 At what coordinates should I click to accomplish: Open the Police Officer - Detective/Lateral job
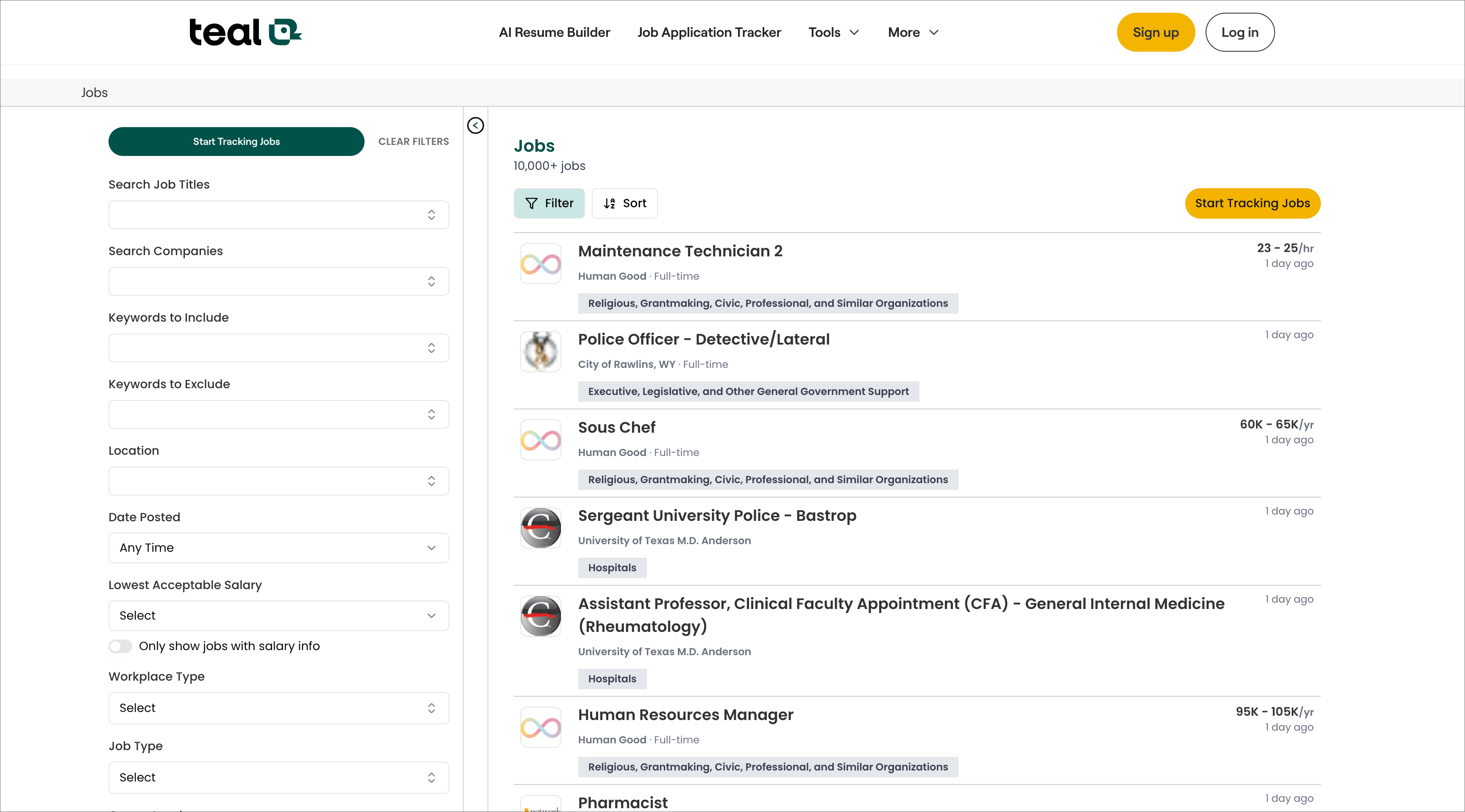point(704,339)
